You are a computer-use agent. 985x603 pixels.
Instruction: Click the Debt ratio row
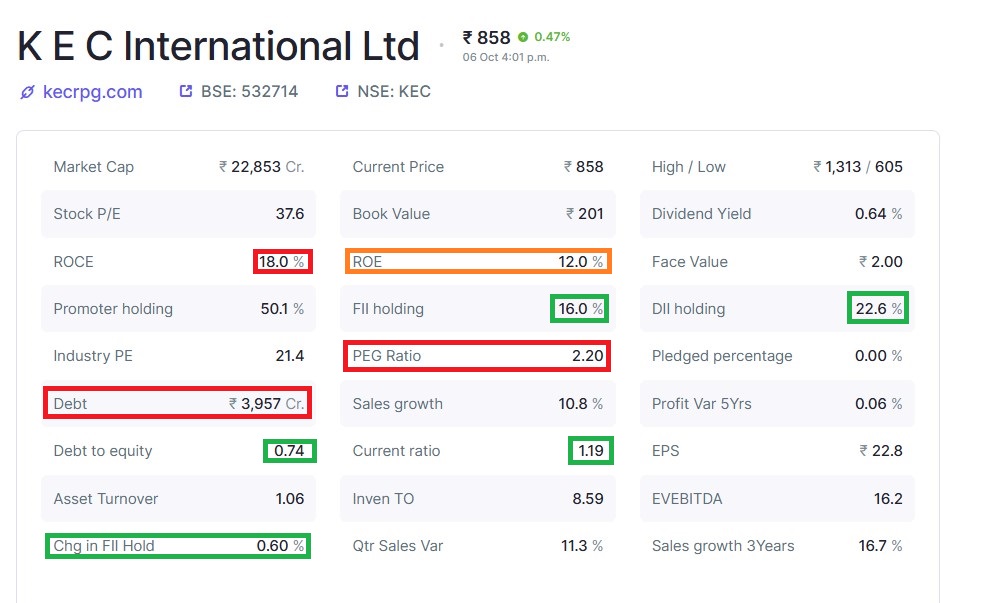[x=178, y=404]
